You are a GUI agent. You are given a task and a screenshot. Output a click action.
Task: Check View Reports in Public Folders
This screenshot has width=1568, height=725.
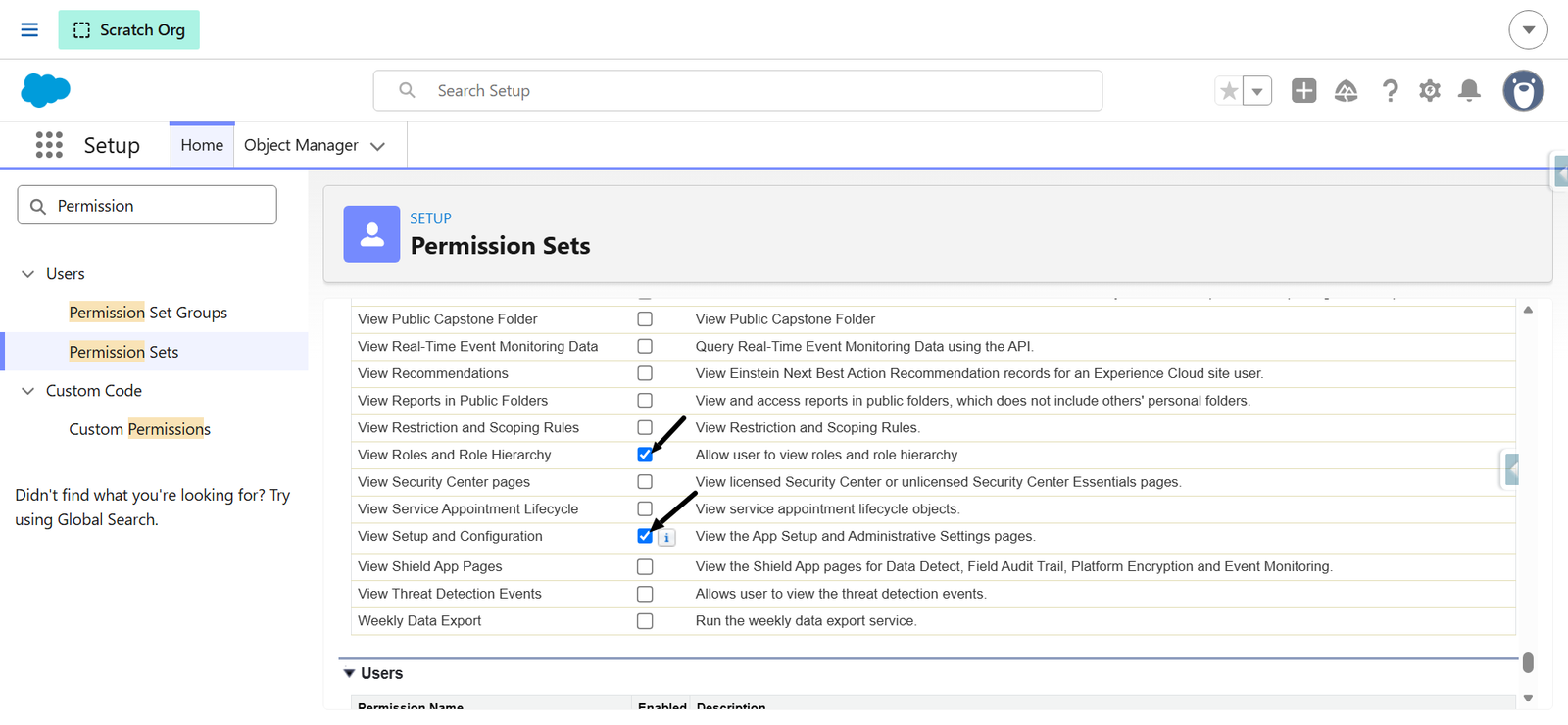point(645,401)
